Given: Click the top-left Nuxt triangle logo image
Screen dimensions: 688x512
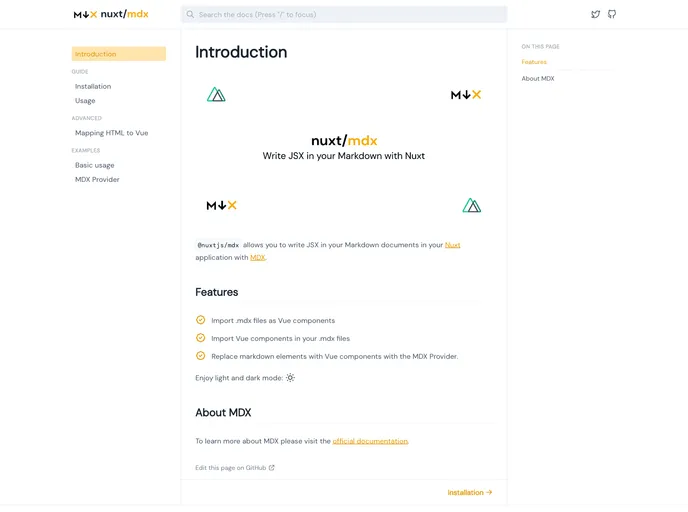Looking at the screenshot, I should [x=216, y=94].
